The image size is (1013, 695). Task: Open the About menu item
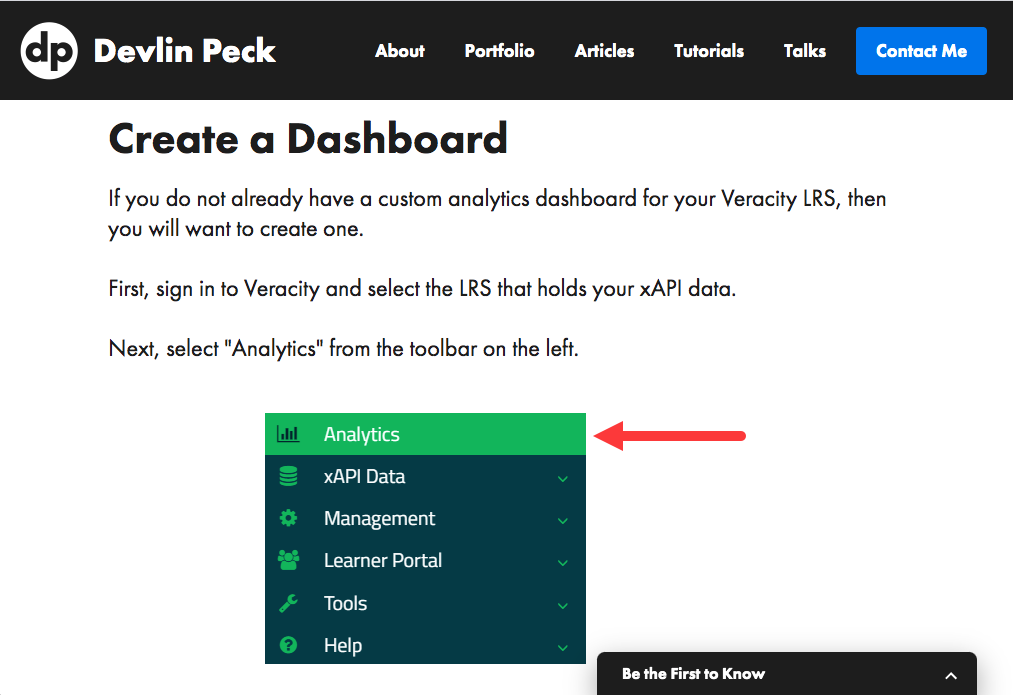click(x=400, y=51)
